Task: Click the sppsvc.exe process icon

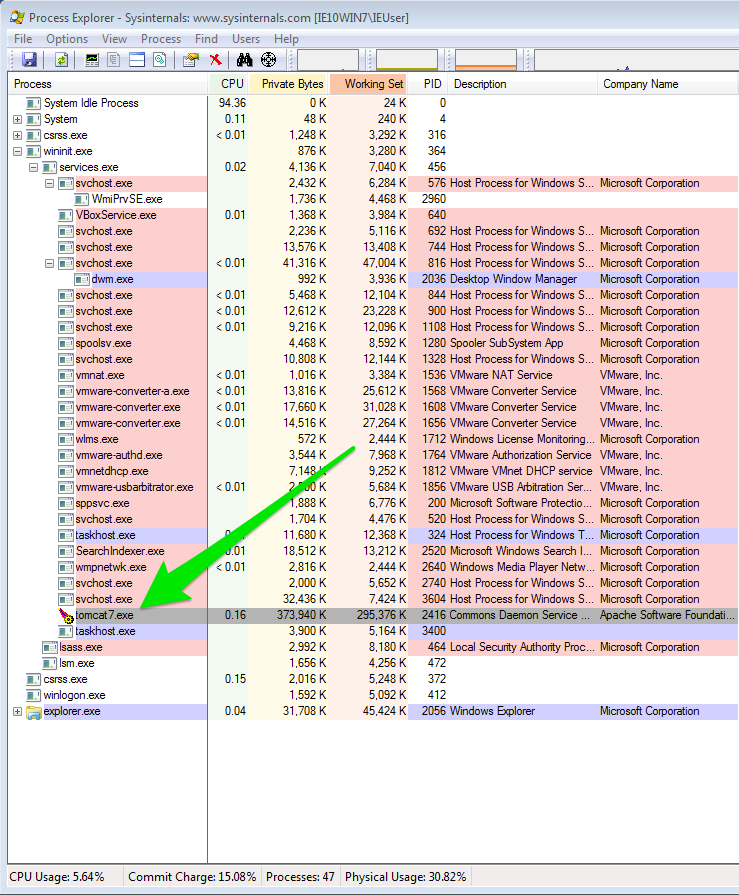Action: point(66,503)
